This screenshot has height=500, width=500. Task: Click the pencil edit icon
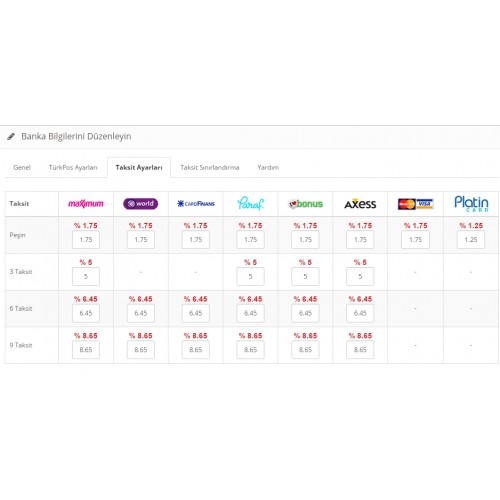point(11,136)
